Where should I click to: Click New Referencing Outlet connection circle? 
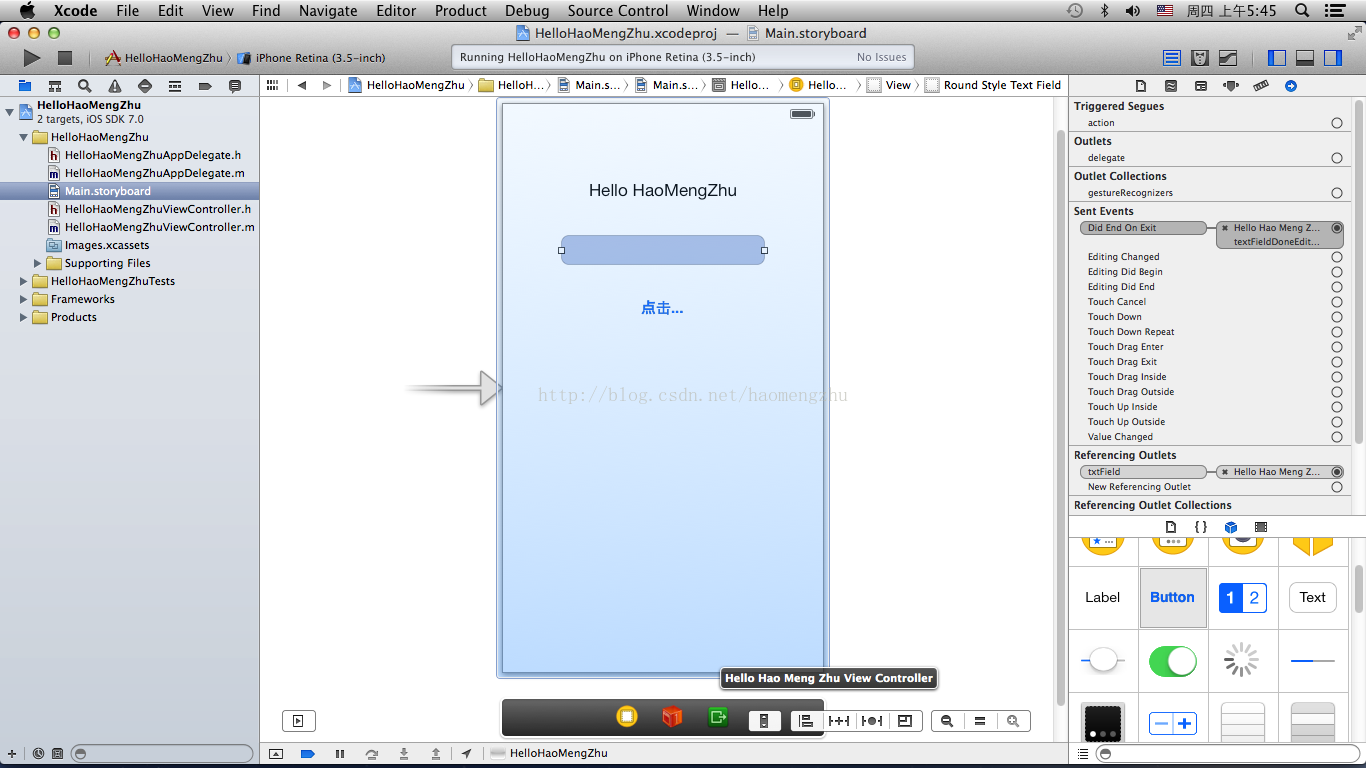1337,487
